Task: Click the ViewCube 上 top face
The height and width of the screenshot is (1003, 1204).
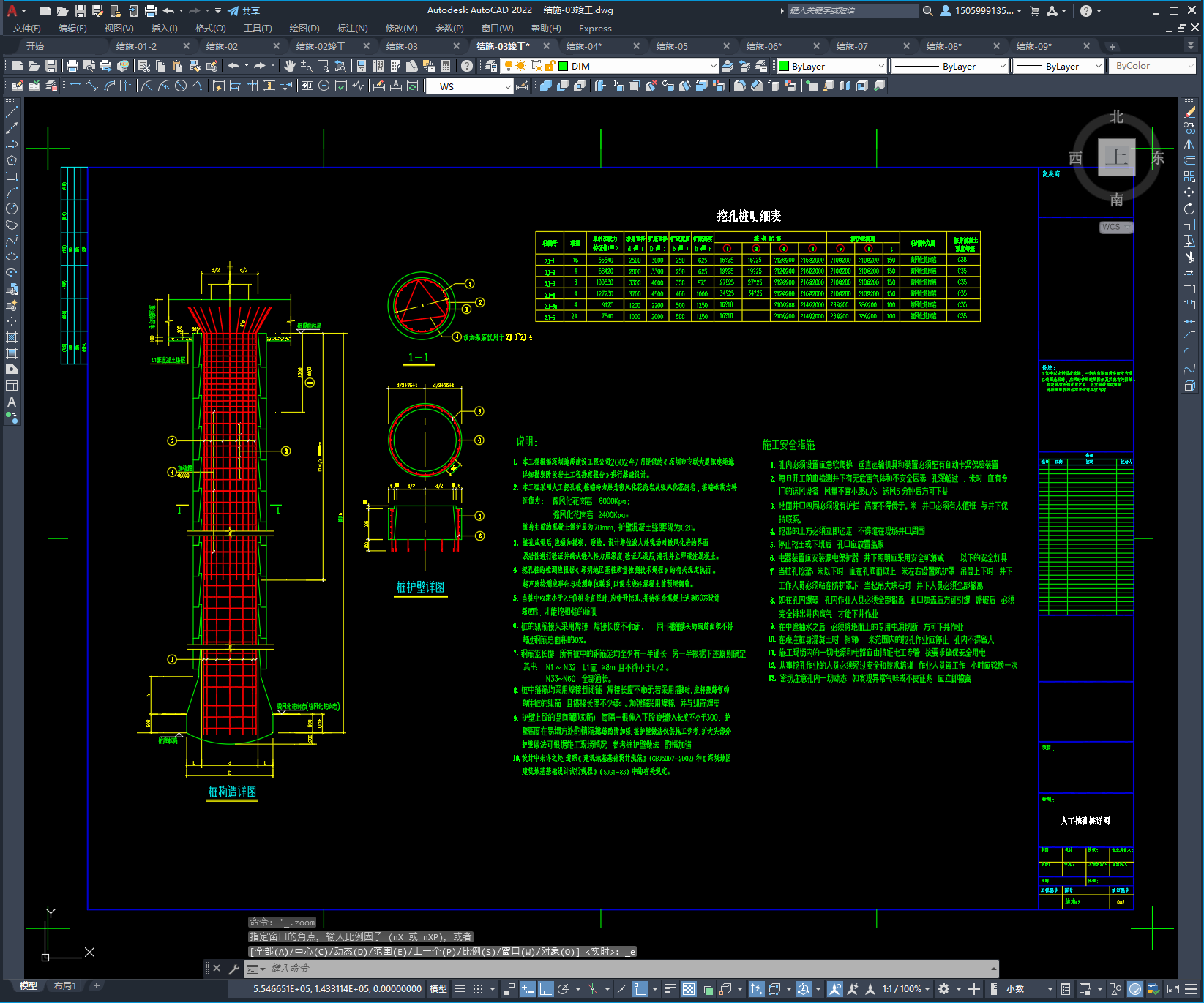Action: 1116,157
